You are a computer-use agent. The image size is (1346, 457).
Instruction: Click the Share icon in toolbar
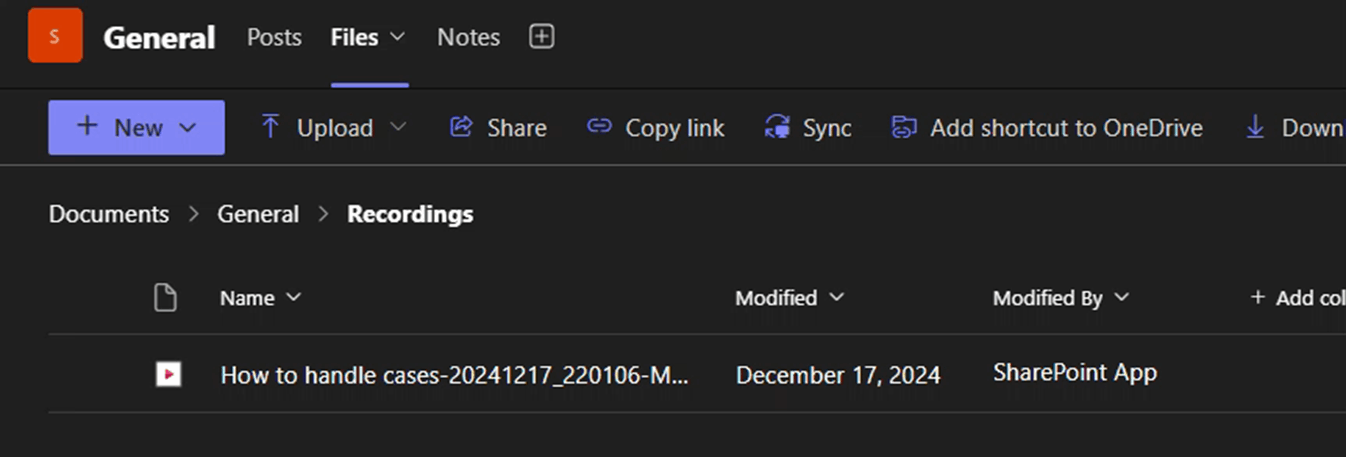(461, 127)
